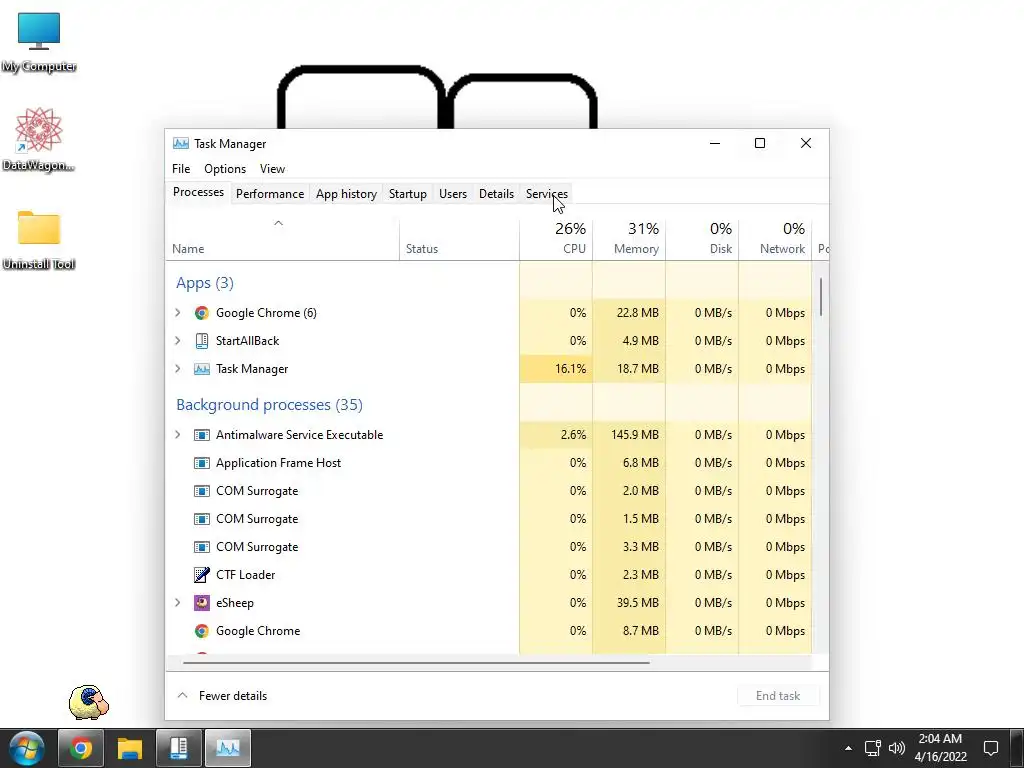The height and width of the screenshot is (768, 1024).
Task: Click the eSheep process icon
Action: (x=202, y=603)
